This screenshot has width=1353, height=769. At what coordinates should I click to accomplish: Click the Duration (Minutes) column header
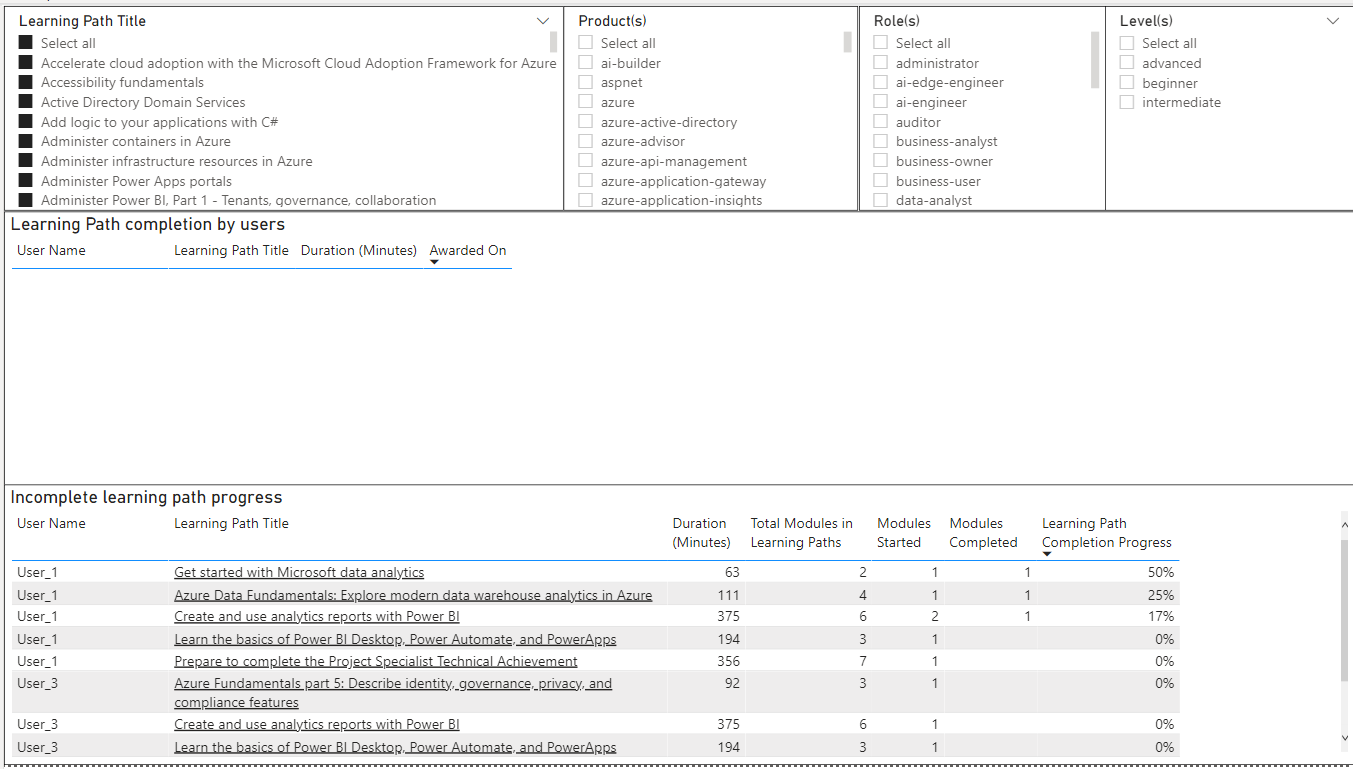(700, 532)
